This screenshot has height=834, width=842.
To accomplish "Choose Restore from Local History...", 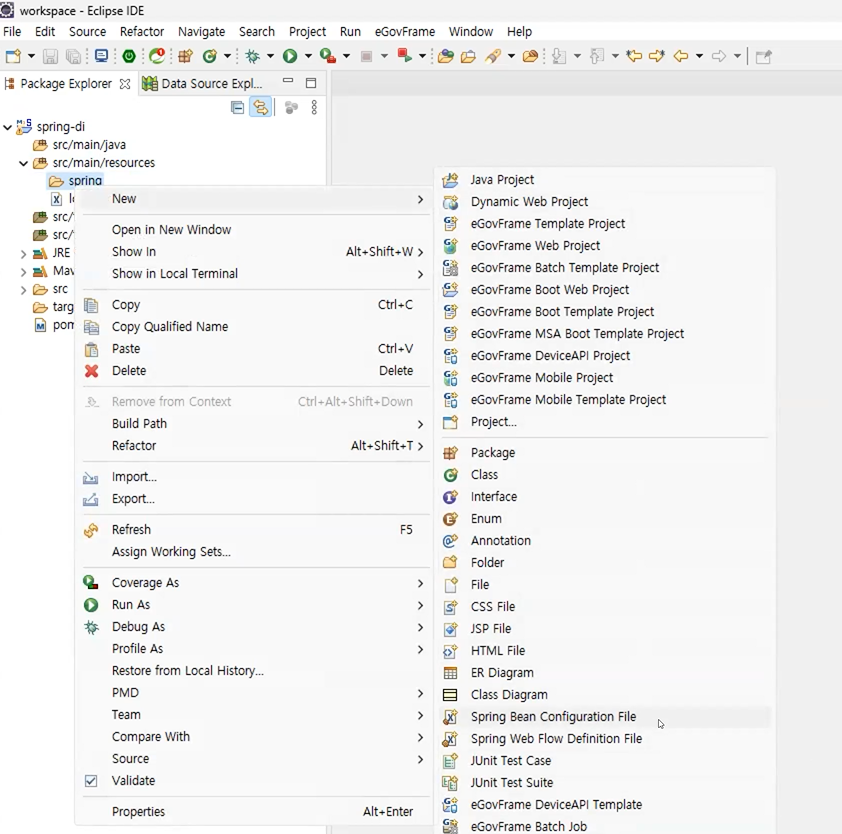I will click(x=254, y=671).
